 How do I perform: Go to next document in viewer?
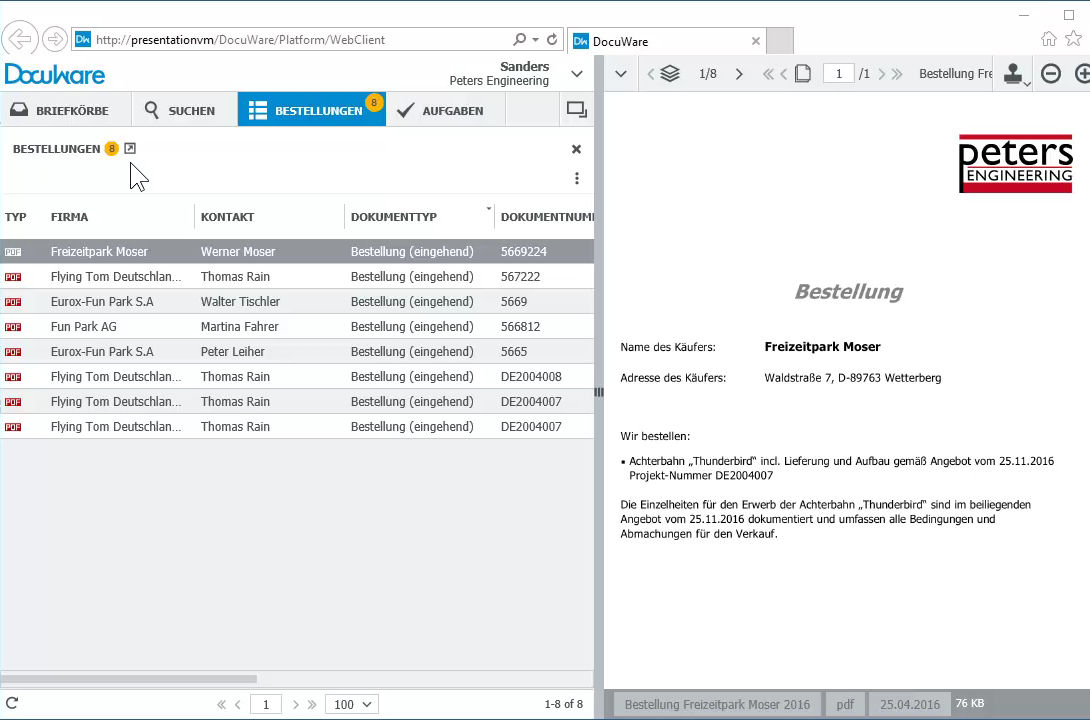(x=739, y=74)
